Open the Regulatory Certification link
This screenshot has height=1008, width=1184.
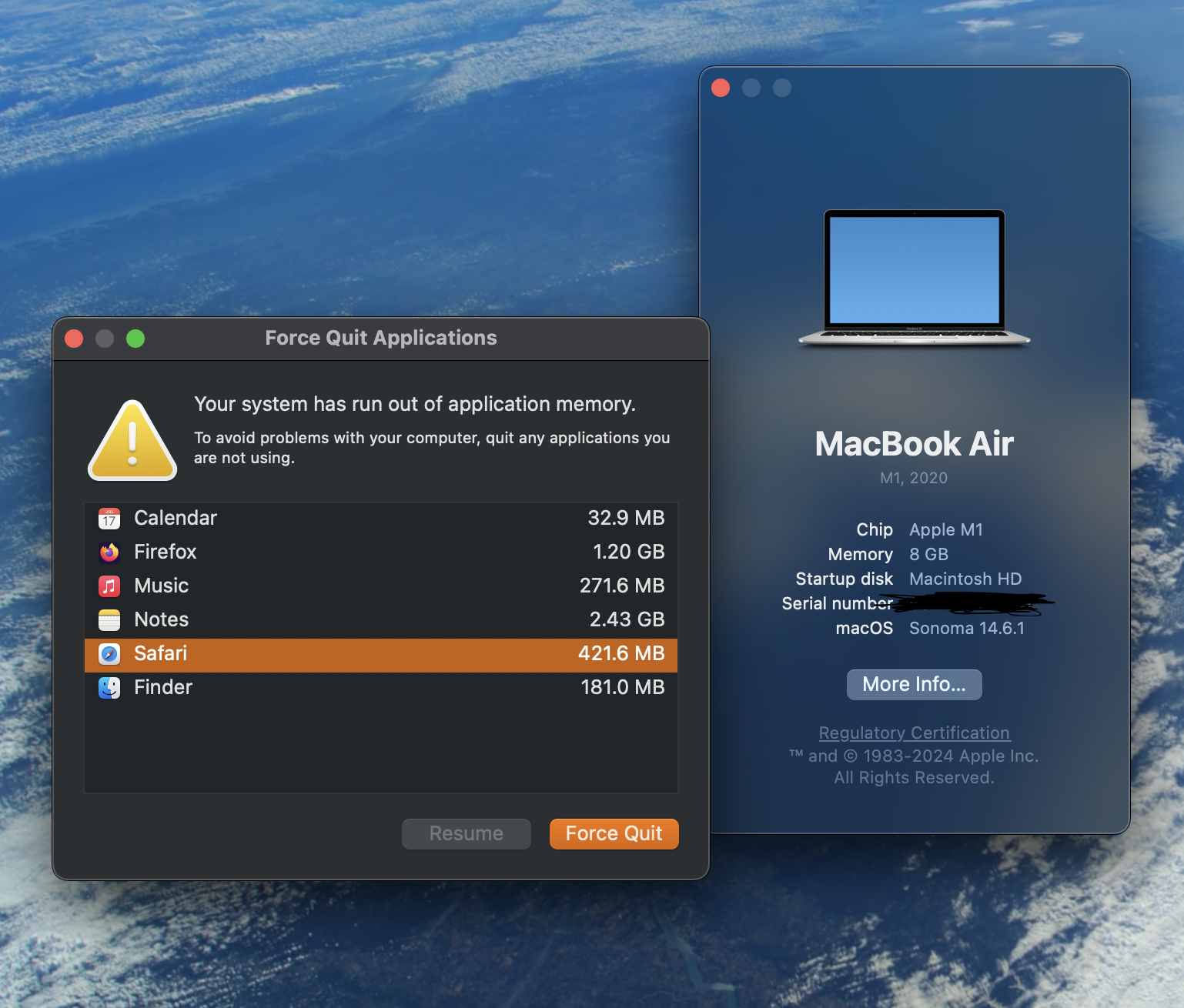point(915,733)
